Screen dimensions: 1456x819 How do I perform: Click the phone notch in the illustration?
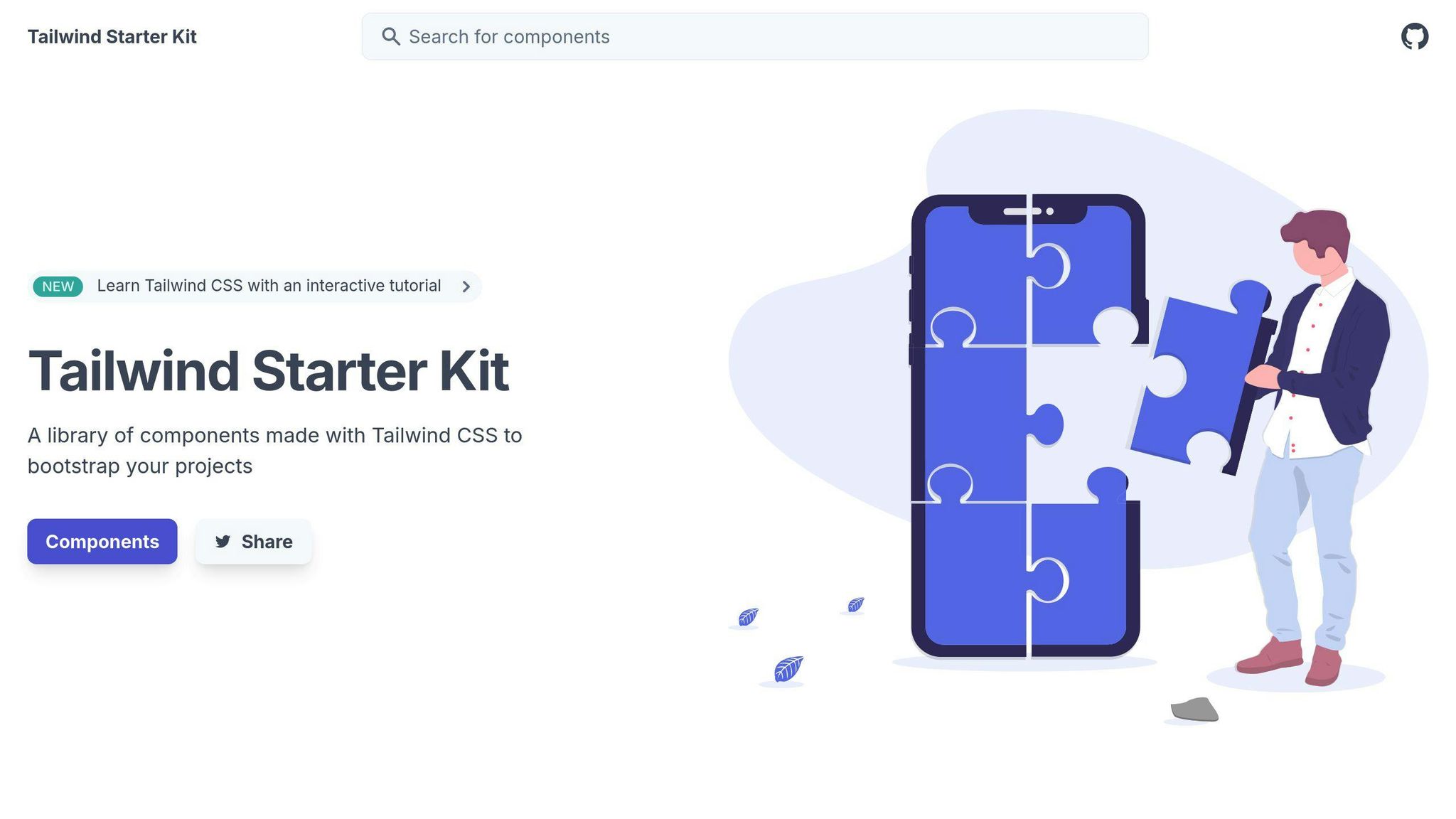coord(1027,211)
